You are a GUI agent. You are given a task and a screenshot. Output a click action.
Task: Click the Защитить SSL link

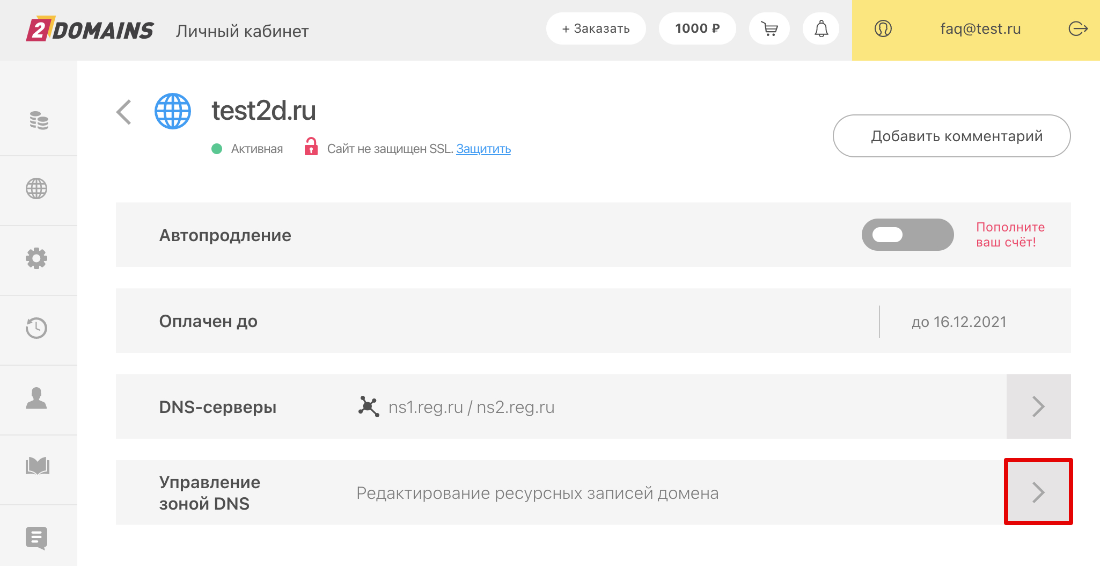click(x=483, y=149)
